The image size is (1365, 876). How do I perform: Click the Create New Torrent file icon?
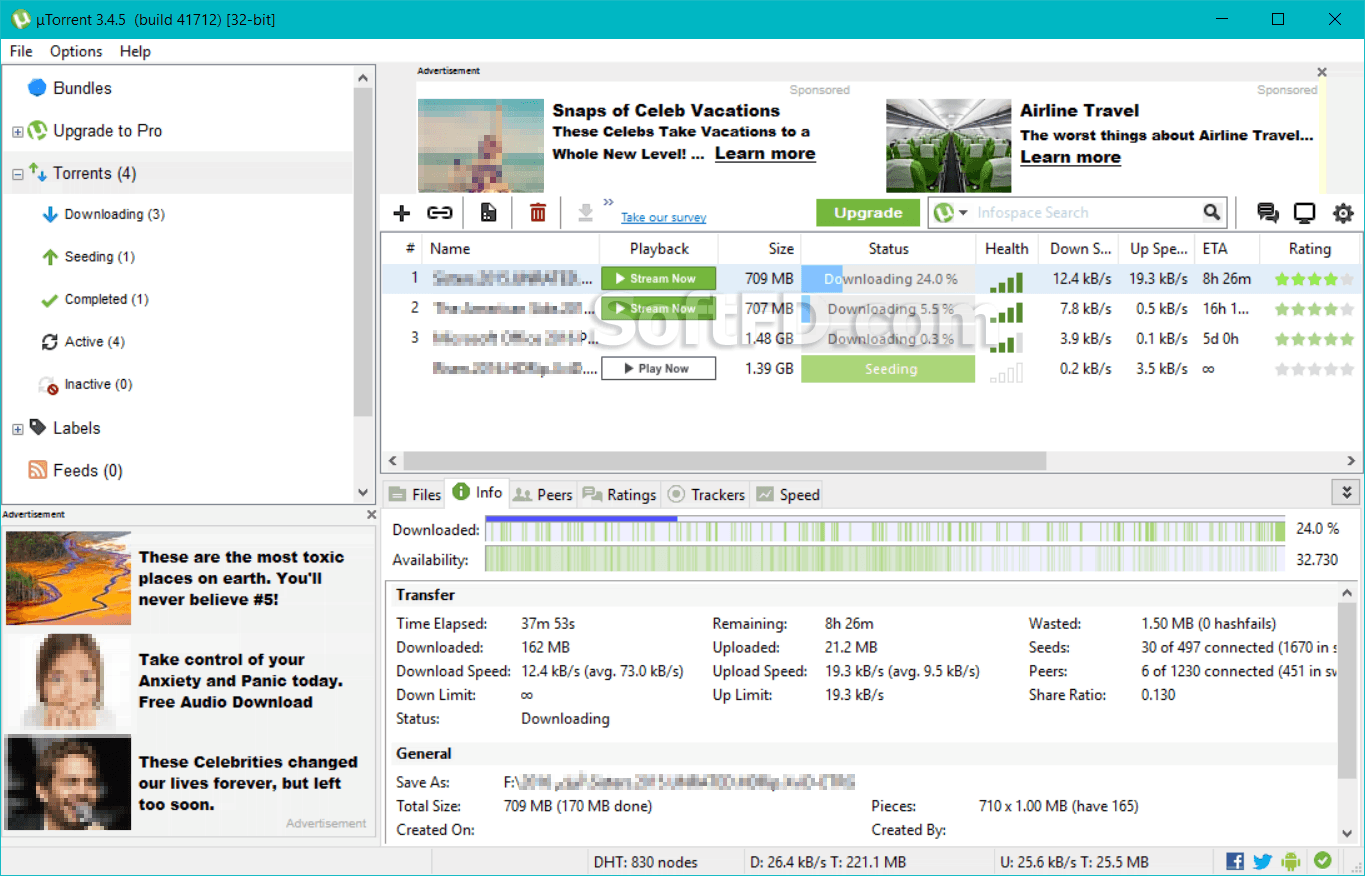488,212
